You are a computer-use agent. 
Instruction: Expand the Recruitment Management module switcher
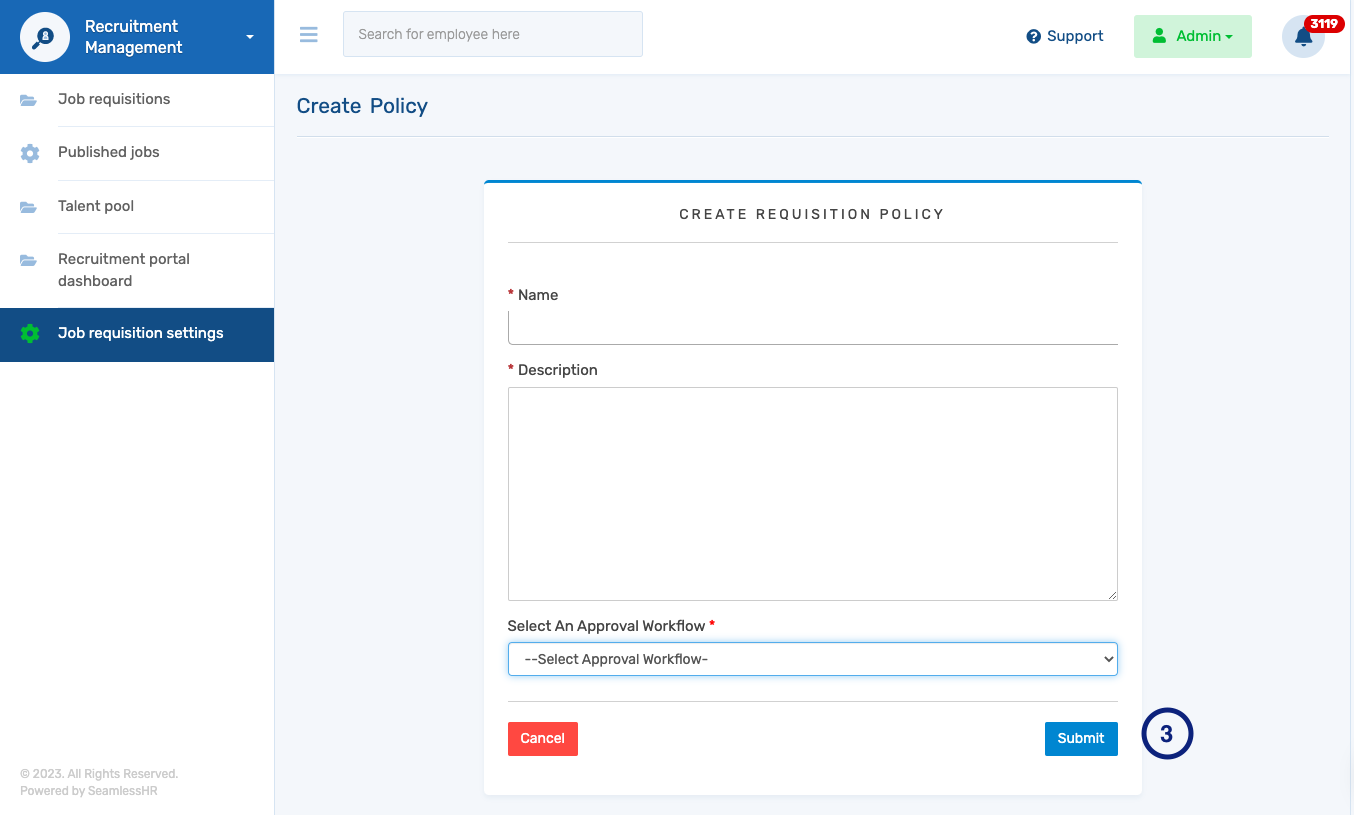click(248, 36)
